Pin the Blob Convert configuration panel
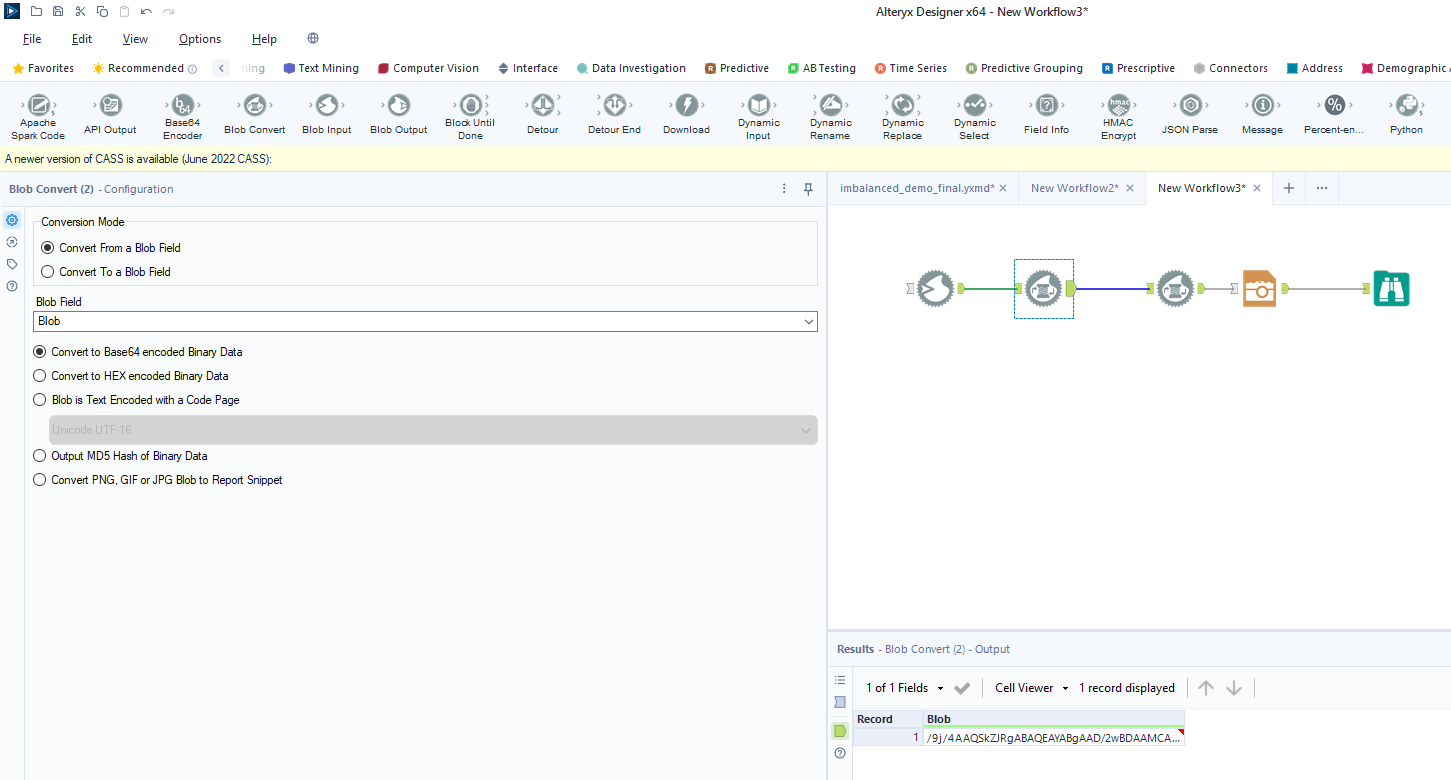This screenshot has height=780, width=1451. [807, 188]
